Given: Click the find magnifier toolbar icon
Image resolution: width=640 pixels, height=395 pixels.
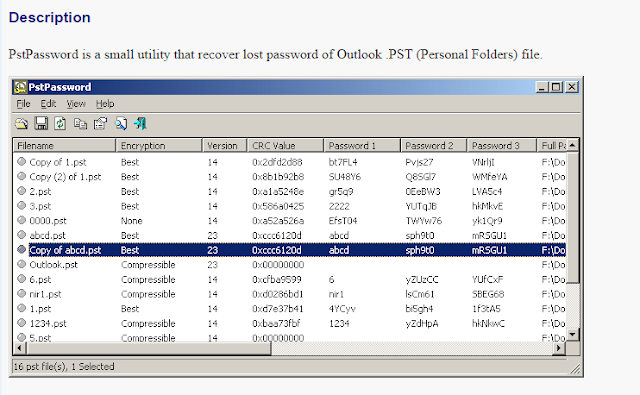Looking at the screenshot, I should click(x=121, y=123).
